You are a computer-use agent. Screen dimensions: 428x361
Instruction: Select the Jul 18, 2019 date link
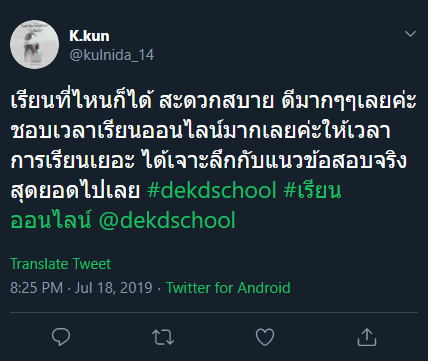click(x=113, y=288)
